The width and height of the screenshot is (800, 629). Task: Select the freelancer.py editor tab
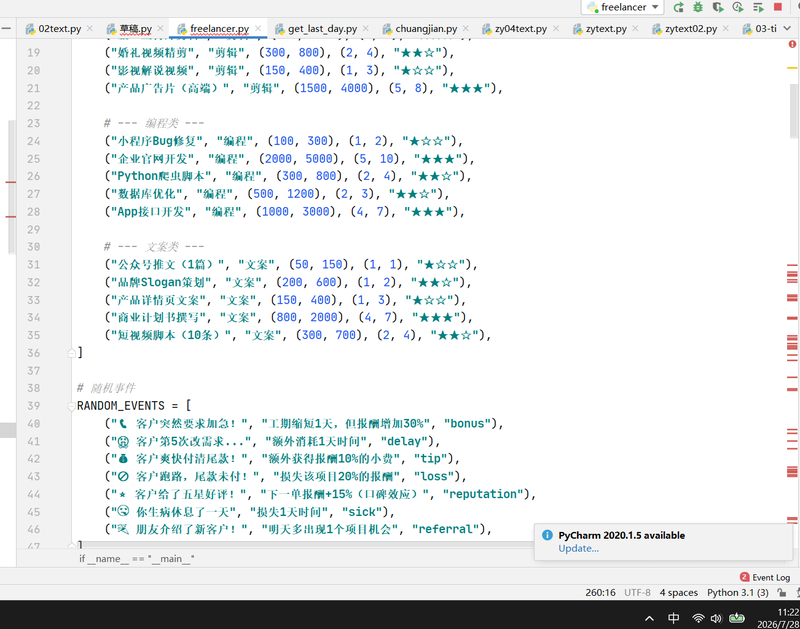tap(219, 29)
